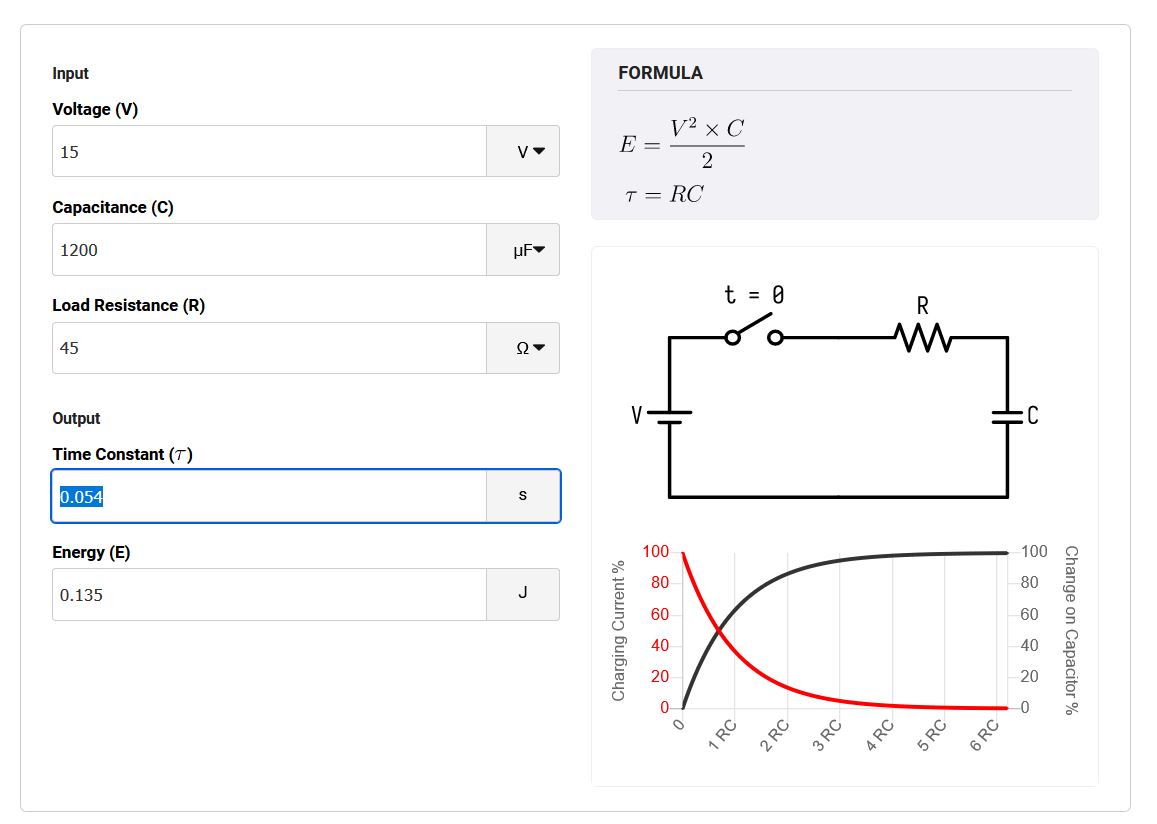Image resolution: width=1157 pixels, height=824 pixels.
Task: Click the energy equation in formula panel
Action: 682,144
